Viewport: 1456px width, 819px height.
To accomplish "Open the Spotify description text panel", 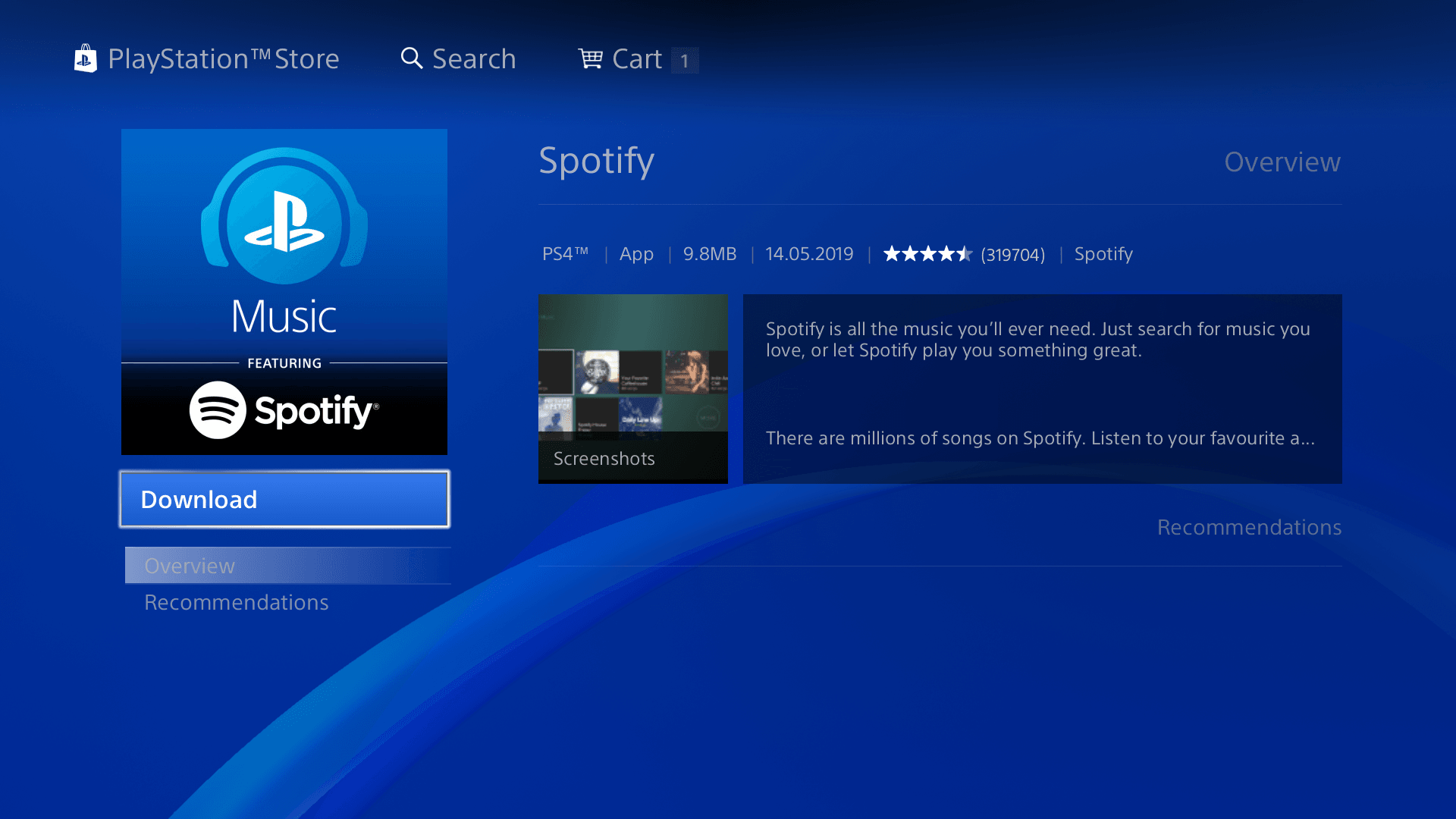I will pyautogui.click(x=1043, y=389).
